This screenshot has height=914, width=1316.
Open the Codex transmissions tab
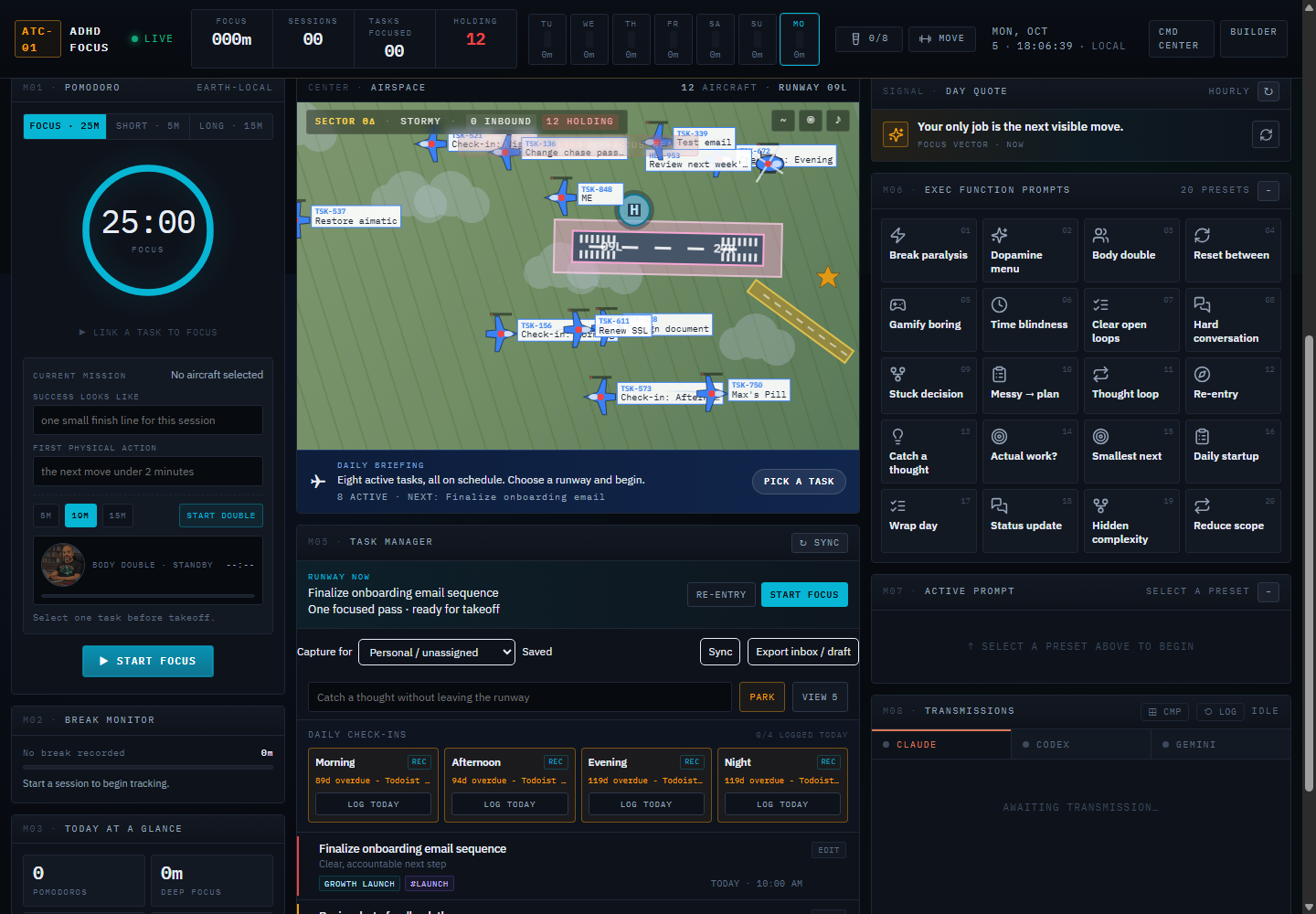coord(1080,745)
